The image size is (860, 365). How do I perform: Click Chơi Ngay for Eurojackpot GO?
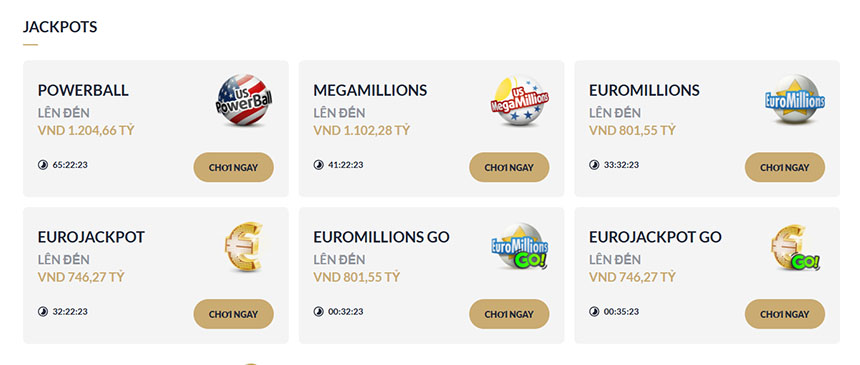point(785,314)
